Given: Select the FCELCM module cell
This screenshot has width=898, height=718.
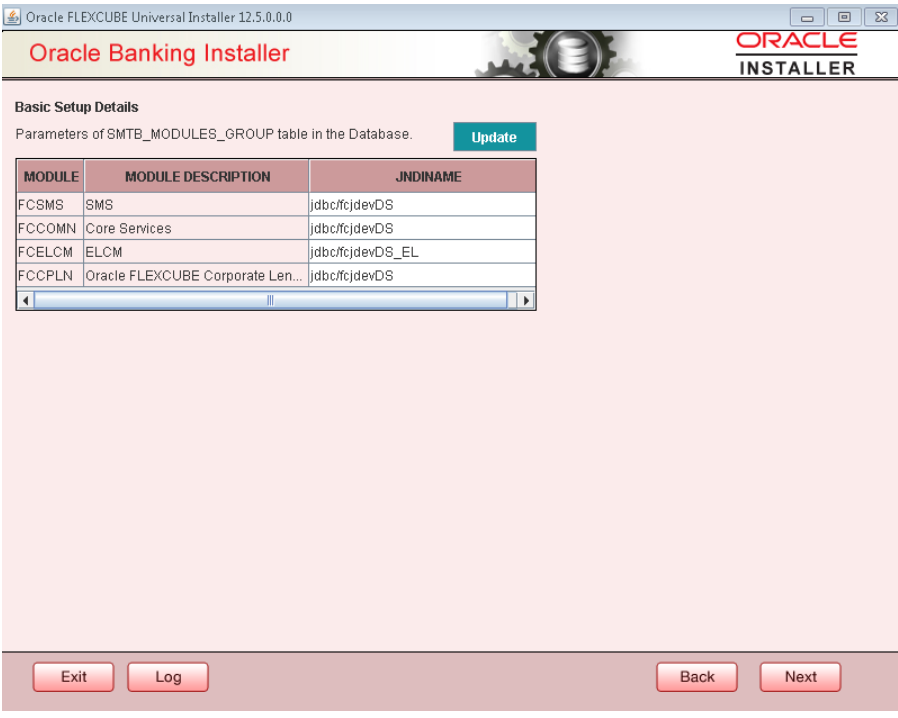Looking at the screenshot, I should [x=51, y=252].
